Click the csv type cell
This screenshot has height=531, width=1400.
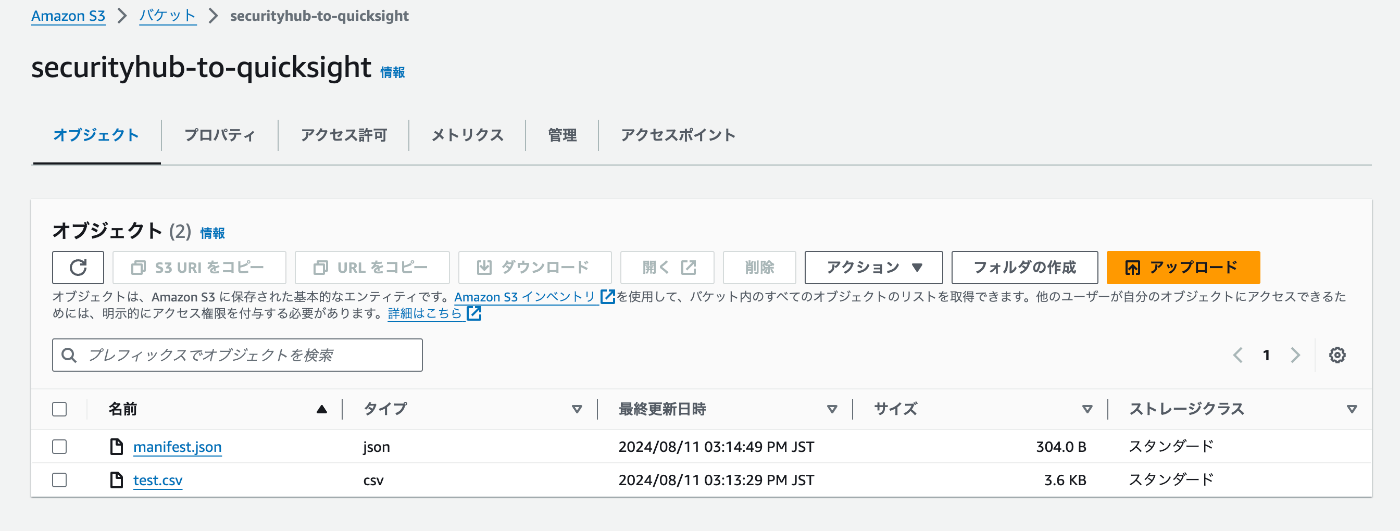(x=374, y=480)
